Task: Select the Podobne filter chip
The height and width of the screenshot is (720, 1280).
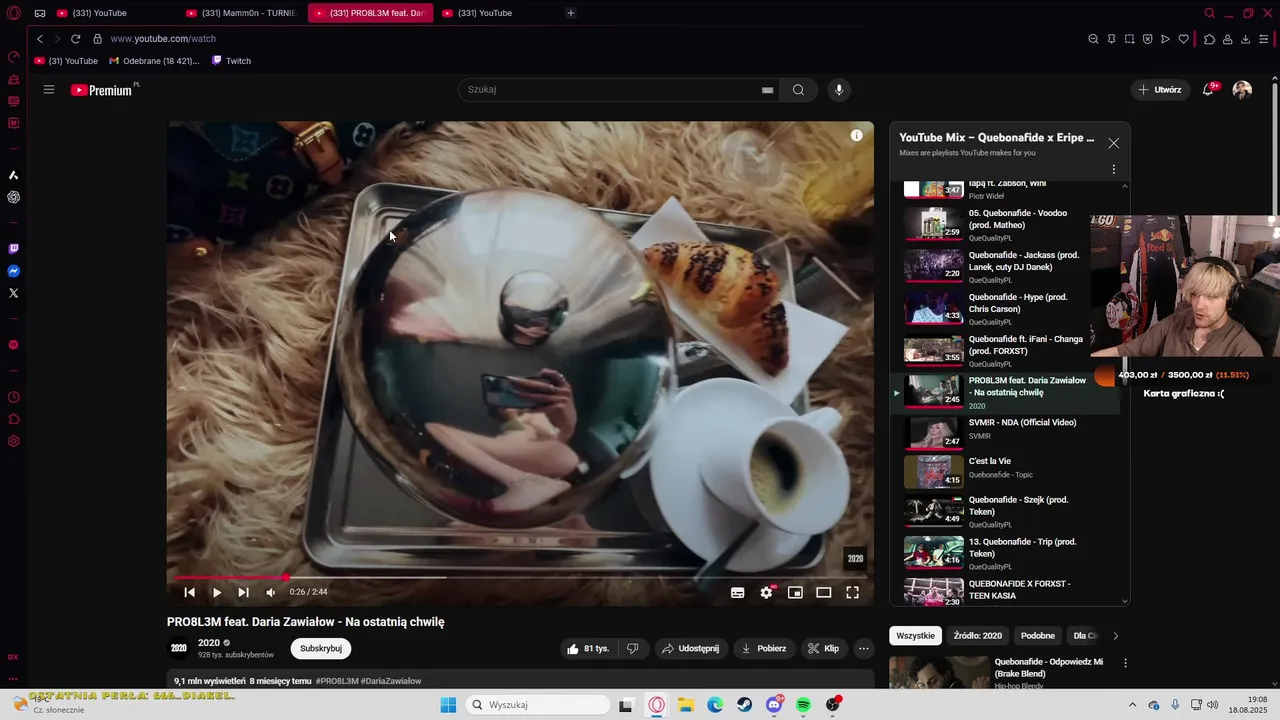Action: [x=1038, y=635]
